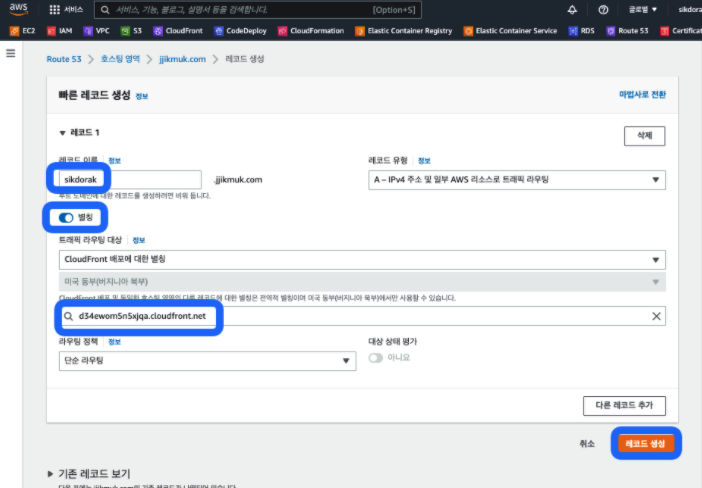Focus the d34ewom5n5xjqa.cloudfront.net target field
Viewport: 702px width, 488px height.
pyautogui.click(x=362, y=316)
